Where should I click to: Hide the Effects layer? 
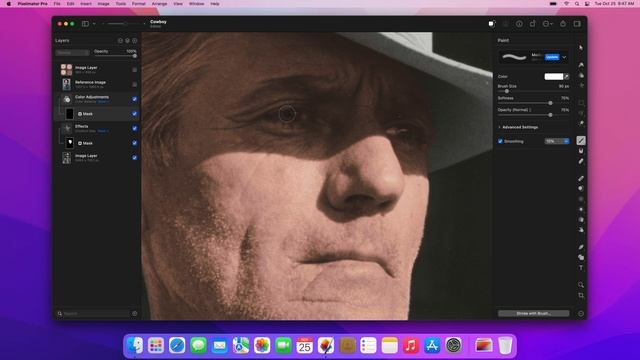(x=135, y=128)
